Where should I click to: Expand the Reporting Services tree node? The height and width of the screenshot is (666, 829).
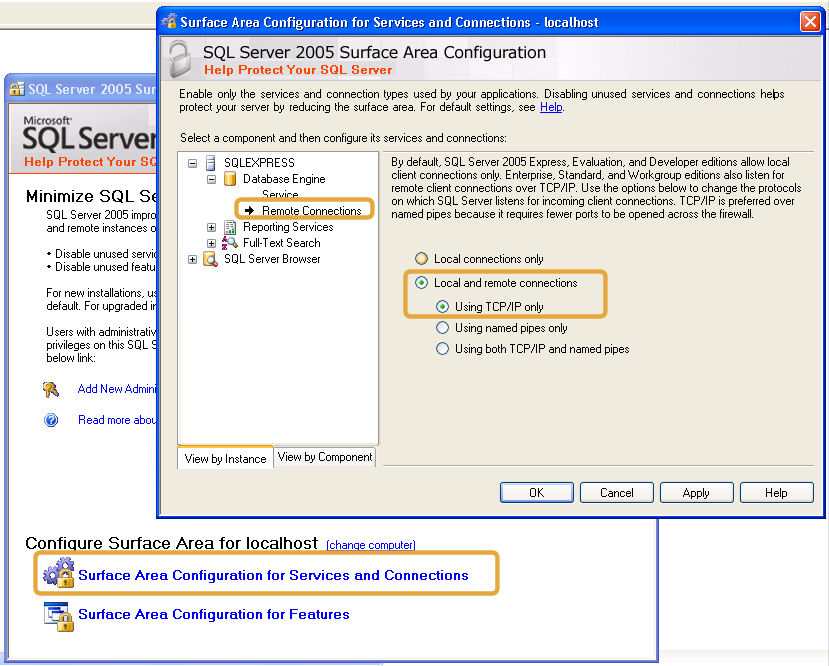212,227
